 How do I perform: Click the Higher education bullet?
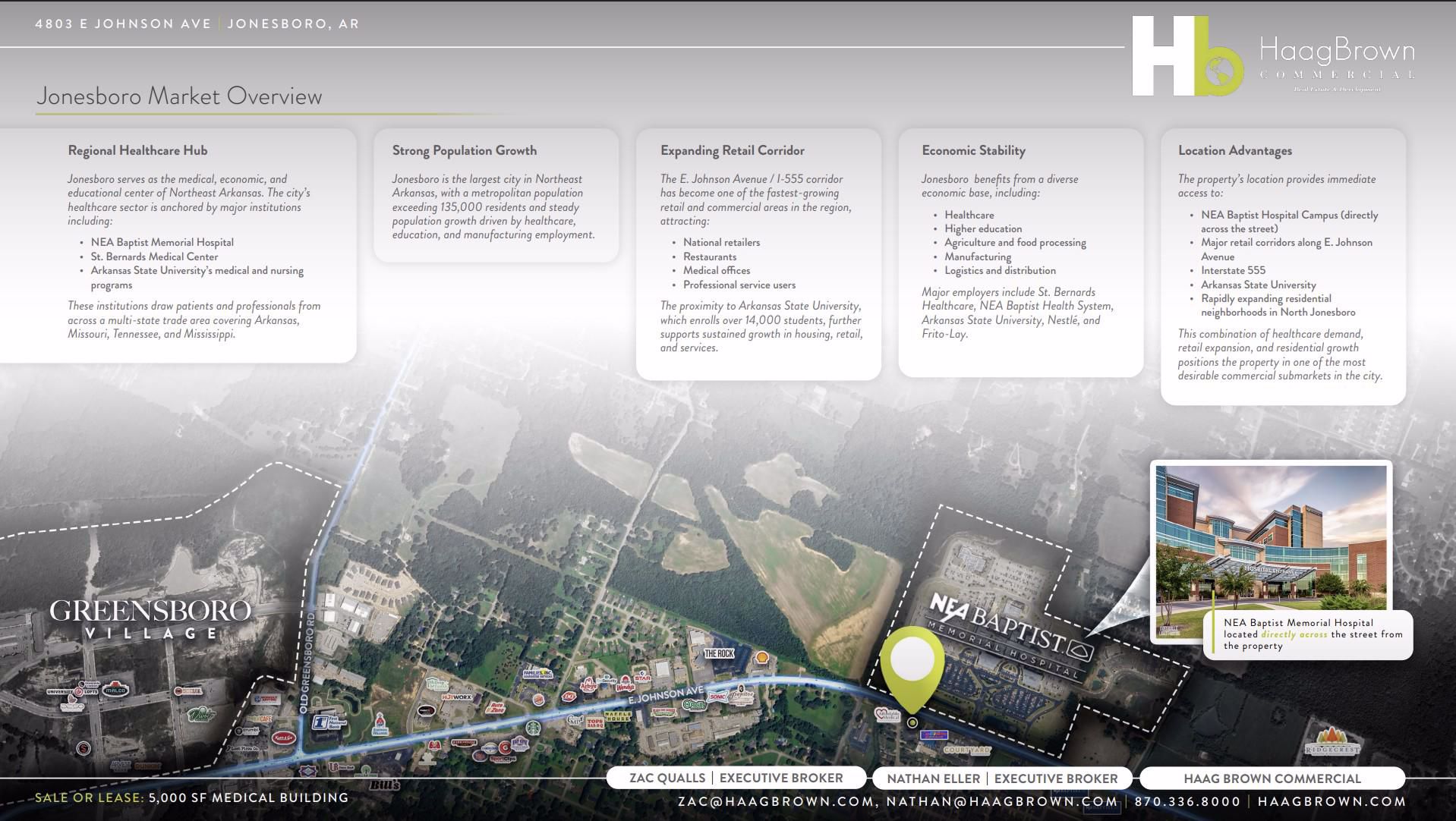(x=983, y=228)
